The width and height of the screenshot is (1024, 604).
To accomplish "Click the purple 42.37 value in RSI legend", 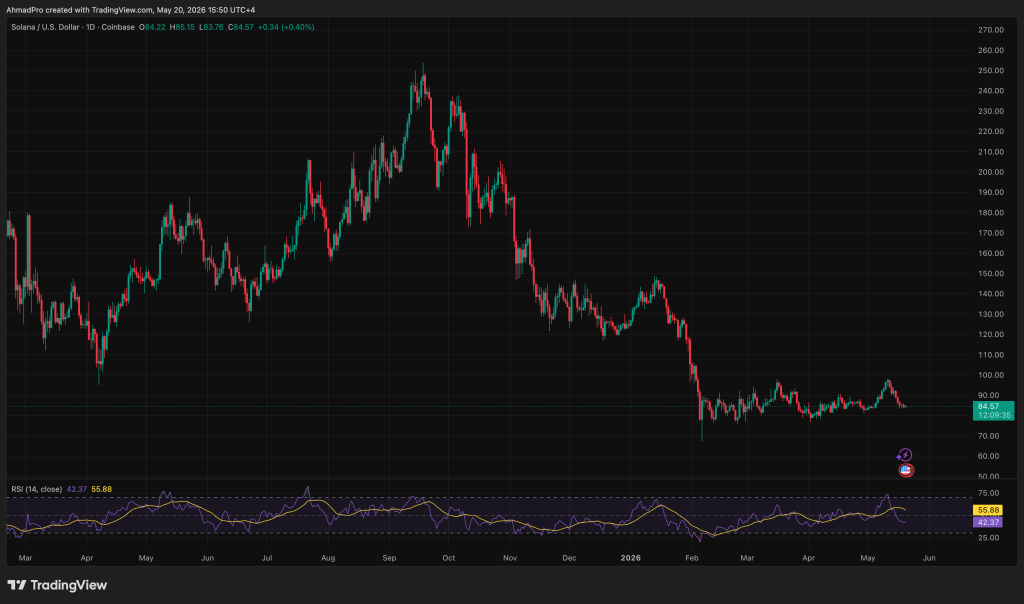I will [x=76, y=489].
